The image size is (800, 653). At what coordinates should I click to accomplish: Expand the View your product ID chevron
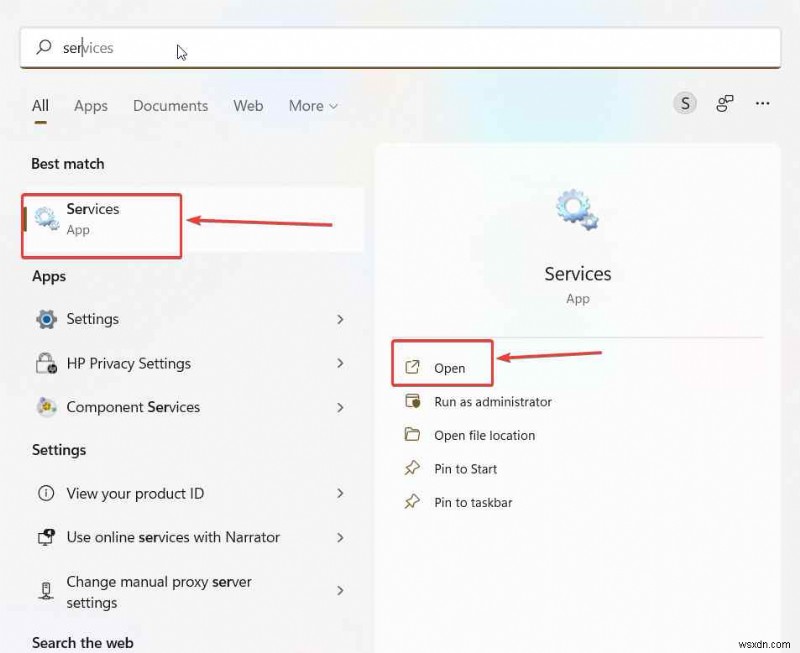(x=341, y=493)
